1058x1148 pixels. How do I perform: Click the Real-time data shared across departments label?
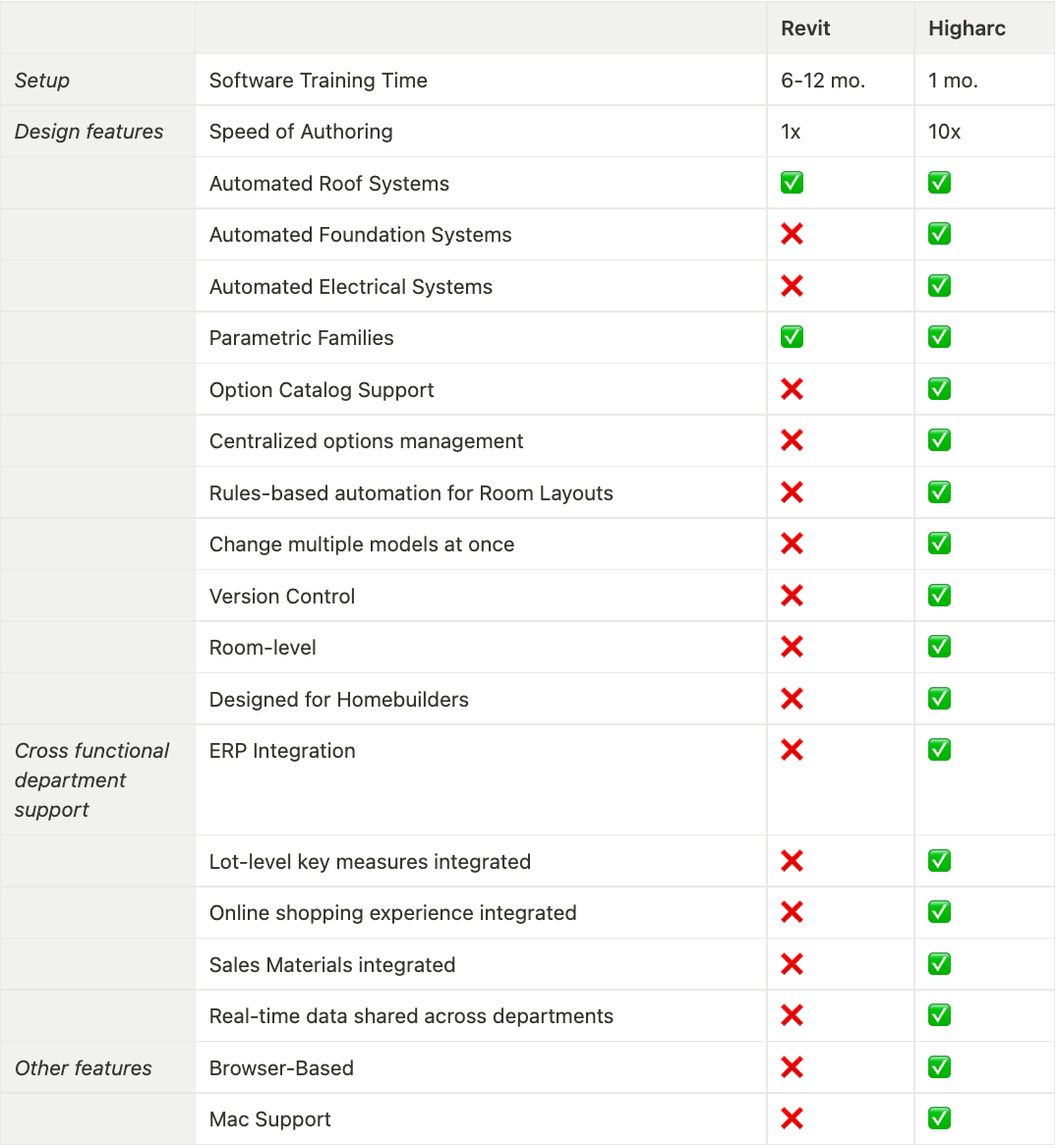tap(411, 1016)
